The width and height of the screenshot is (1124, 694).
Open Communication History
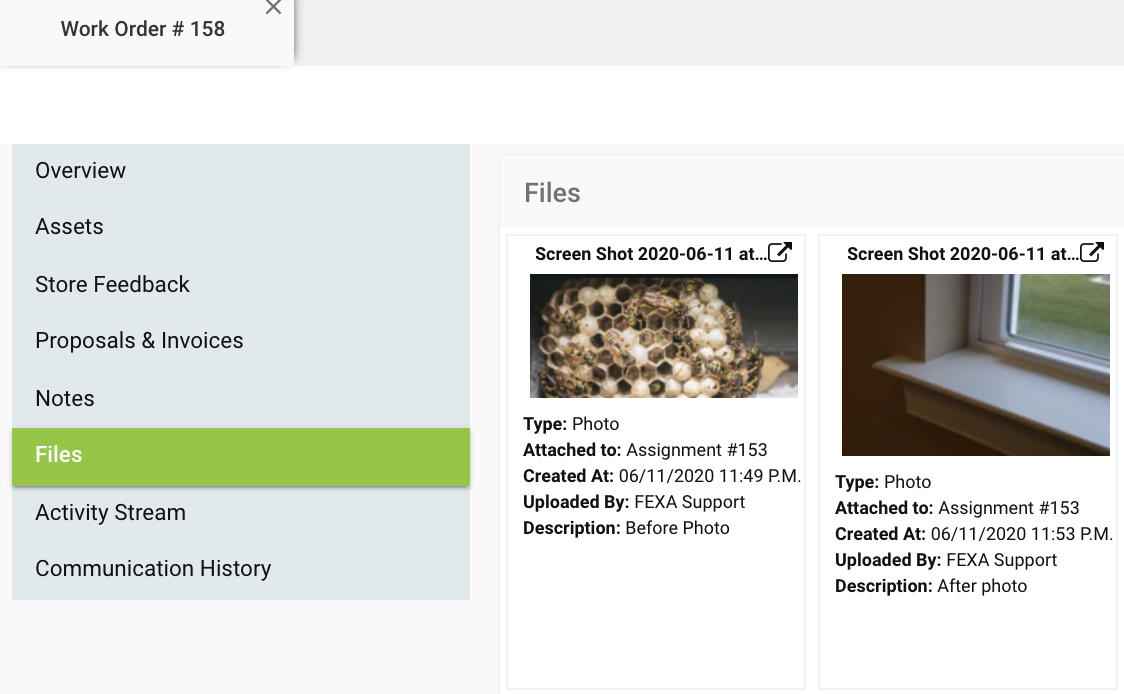[154, 569]
